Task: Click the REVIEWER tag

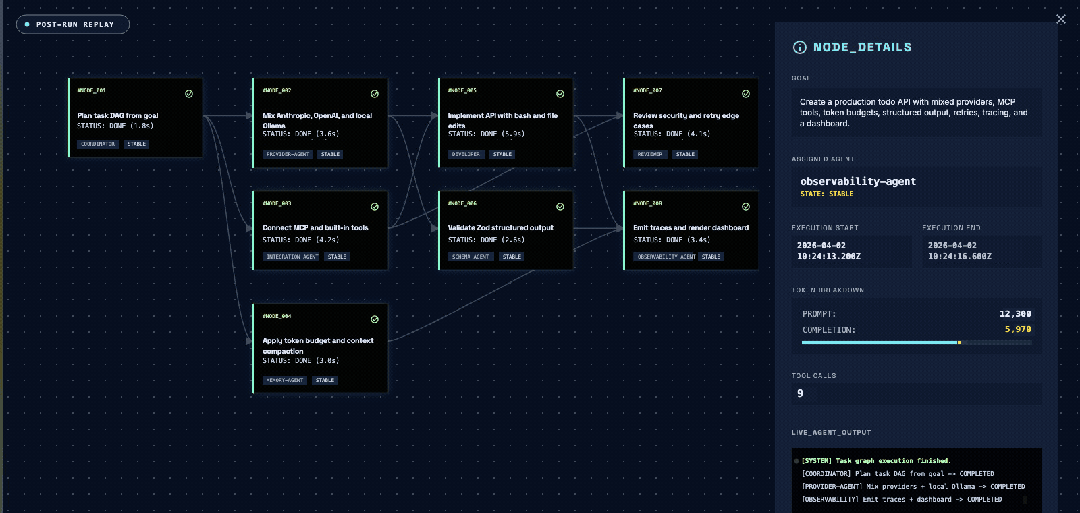Action: pyautogui.click(x=650, y=154)
